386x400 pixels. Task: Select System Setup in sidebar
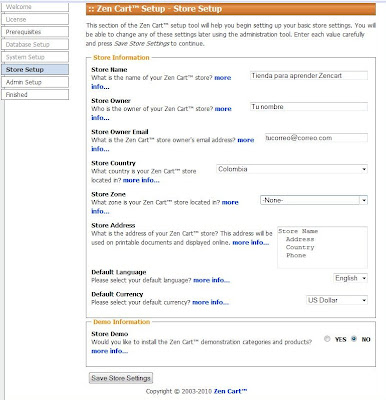coord(35,57)
